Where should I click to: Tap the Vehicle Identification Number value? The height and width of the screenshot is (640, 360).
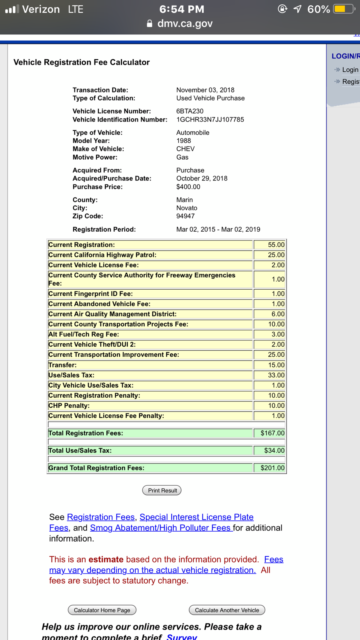210,120
